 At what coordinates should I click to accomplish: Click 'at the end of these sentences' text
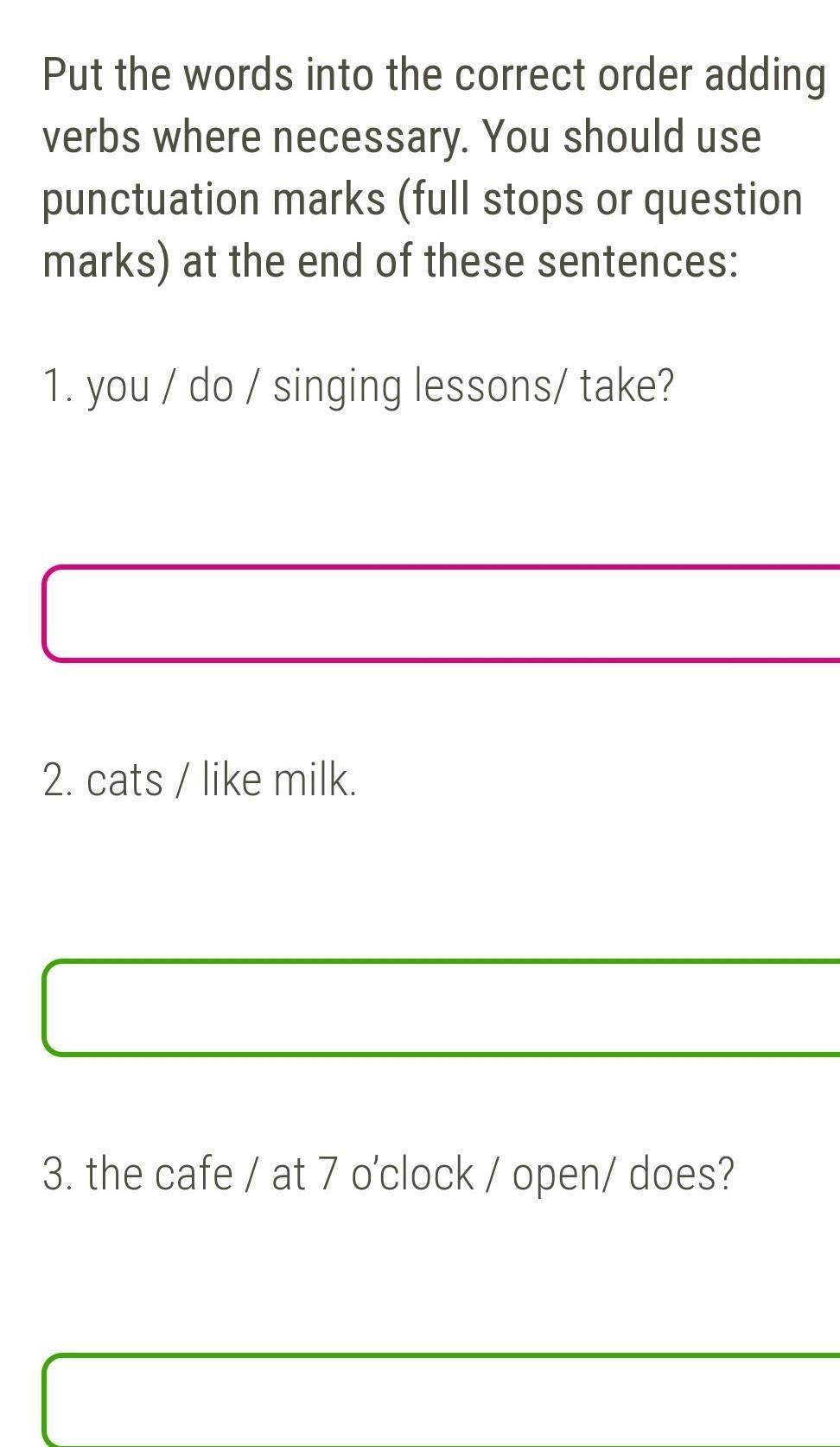[x=461, y=261]
